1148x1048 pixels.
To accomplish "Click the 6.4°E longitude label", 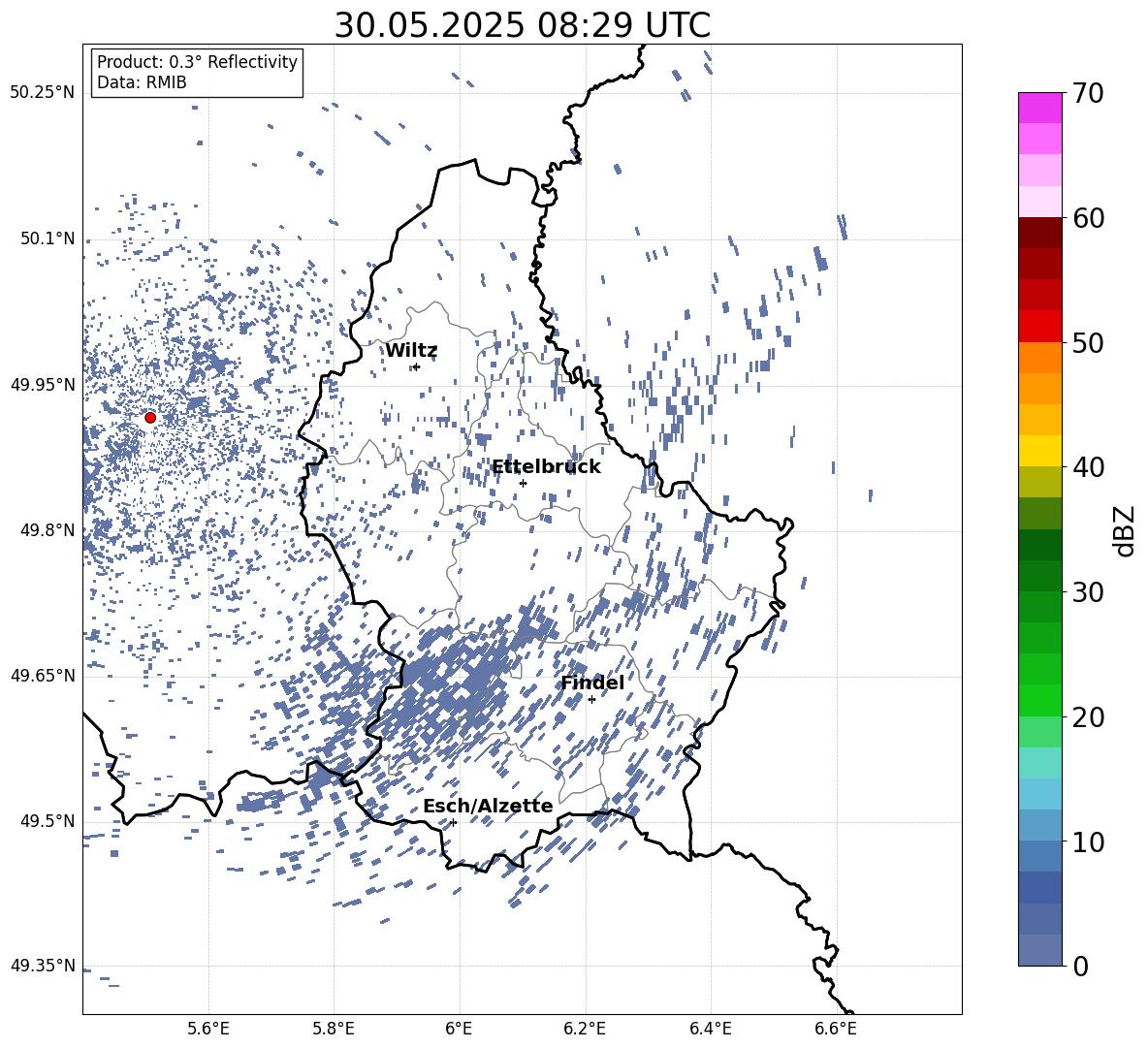I will pyautogui.click(x=710, y=1029).
